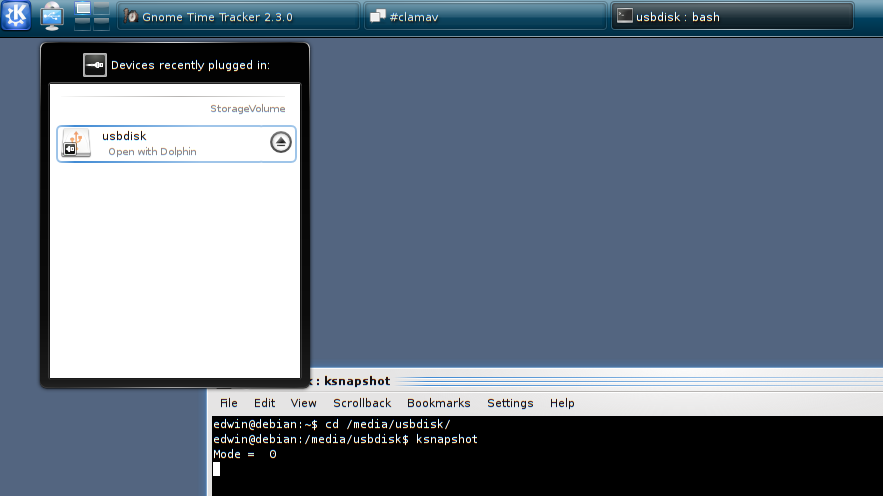Select Open with Dolphin for usbdisk
883x496 pixels.
(x=152, y=151)
